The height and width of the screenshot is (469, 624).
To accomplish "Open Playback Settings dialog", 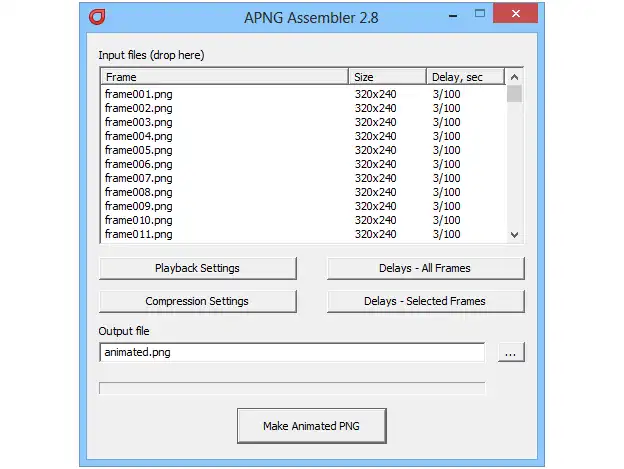I will (197, 268).
